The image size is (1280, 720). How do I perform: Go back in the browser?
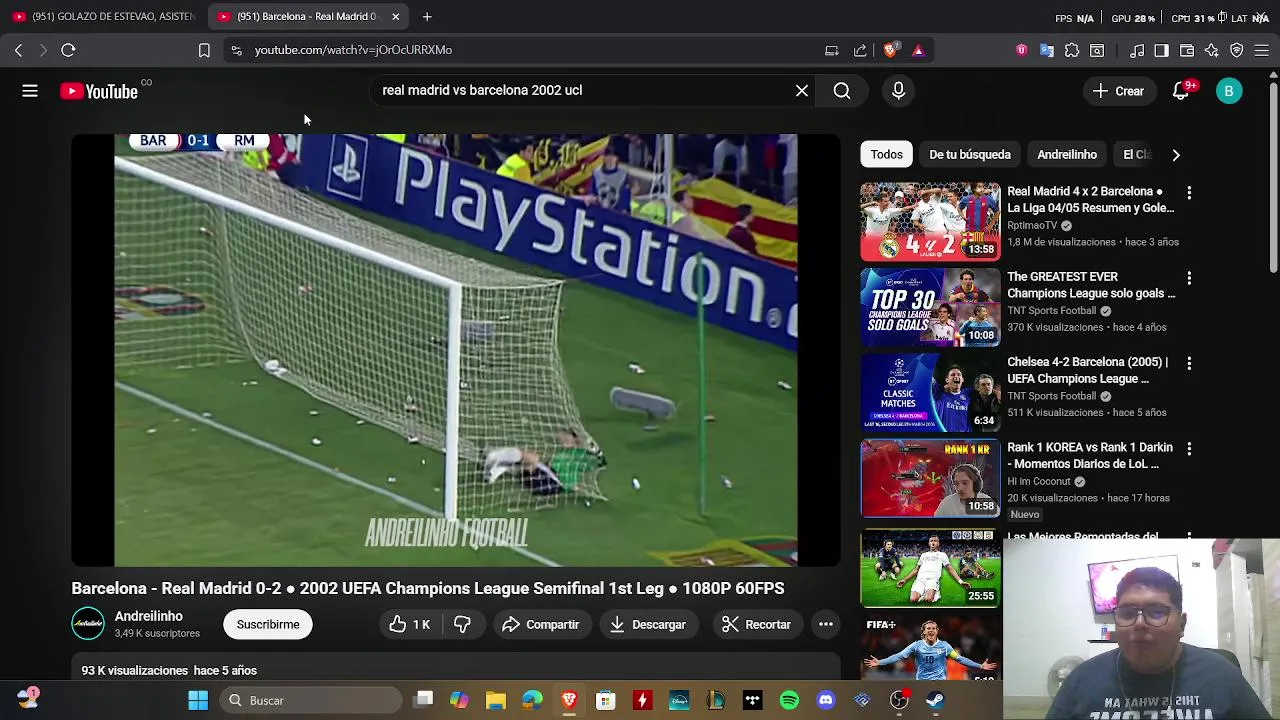pos(18,50)
